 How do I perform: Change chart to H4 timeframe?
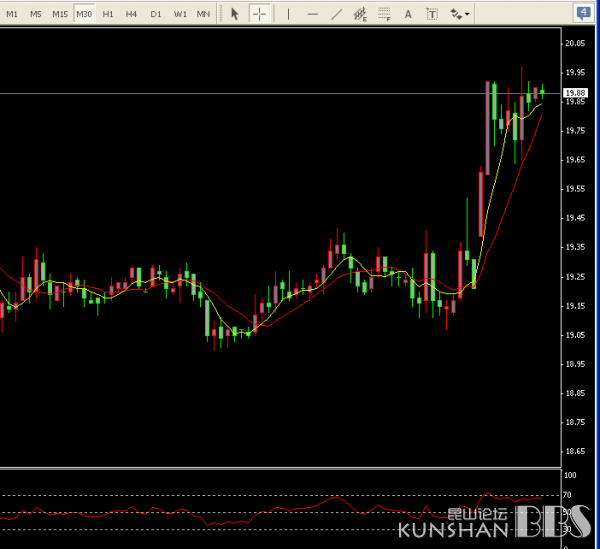131,14
